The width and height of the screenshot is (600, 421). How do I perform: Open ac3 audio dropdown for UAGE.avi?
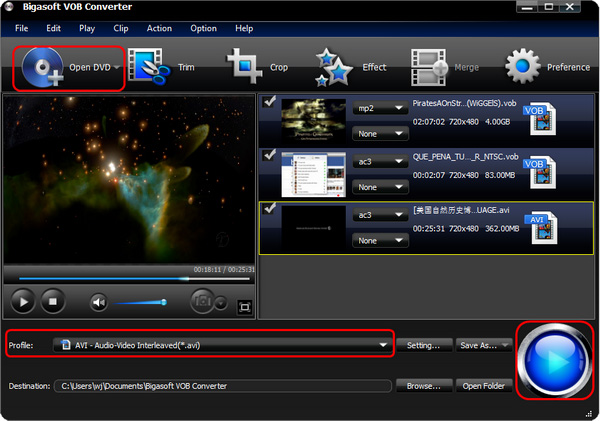click(380, 215)
